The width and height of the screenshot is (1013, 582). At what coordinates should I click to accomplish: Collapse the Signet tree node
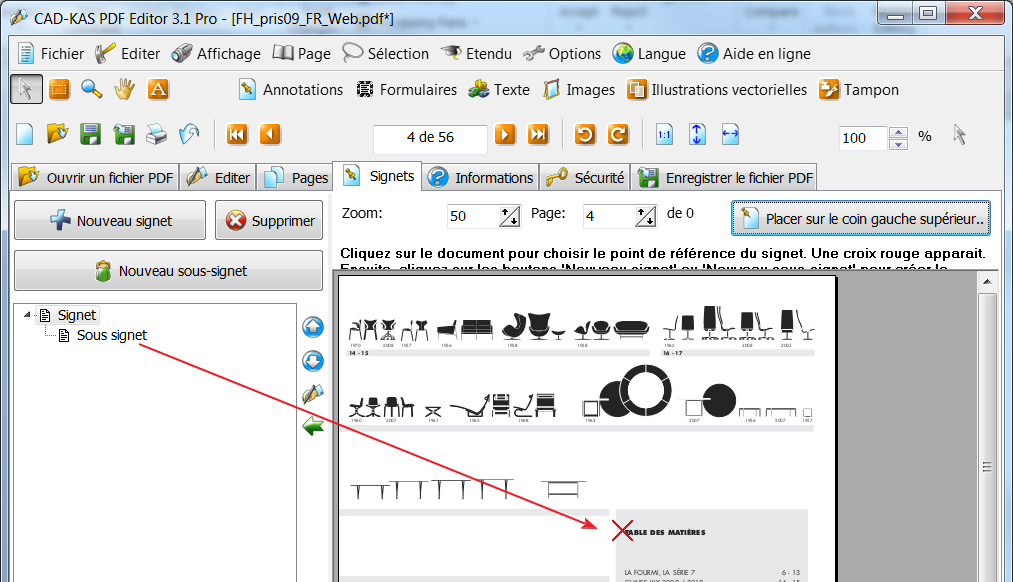click(x=26, y=315)
